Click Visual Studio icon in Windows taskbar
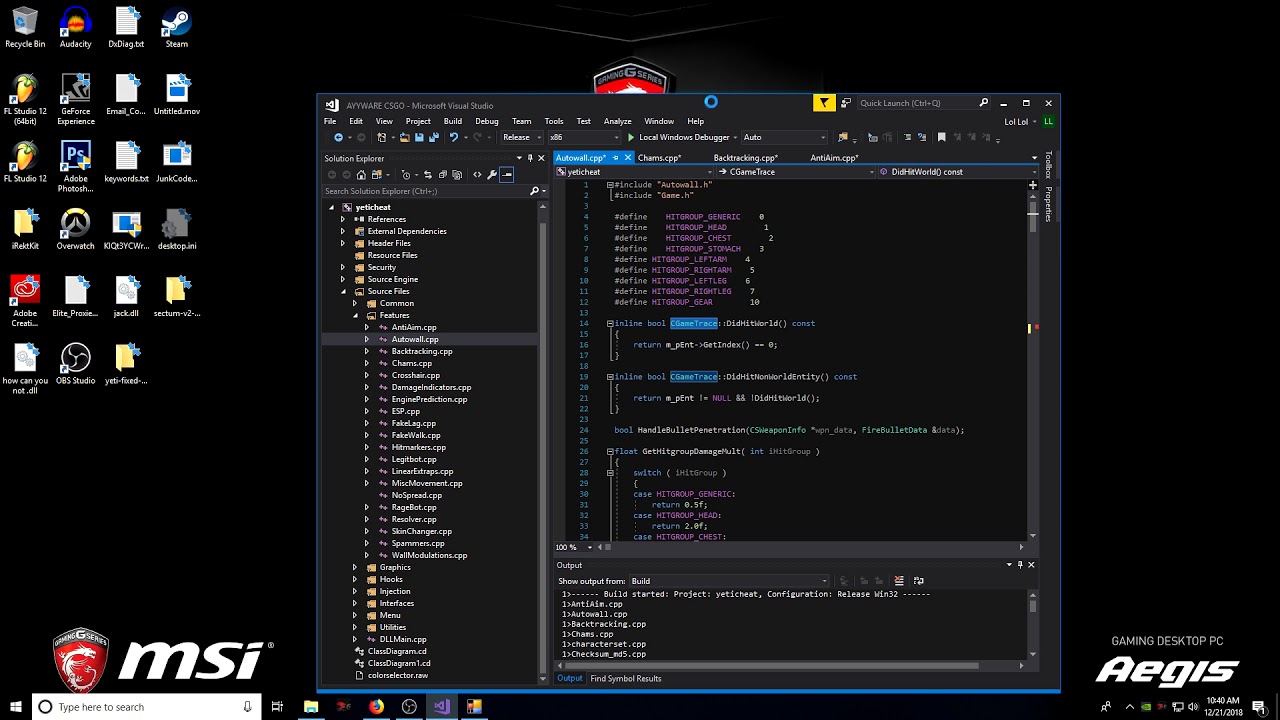Image resolution: width=1280 pixels, height=720 pixels. pos(442,707)
